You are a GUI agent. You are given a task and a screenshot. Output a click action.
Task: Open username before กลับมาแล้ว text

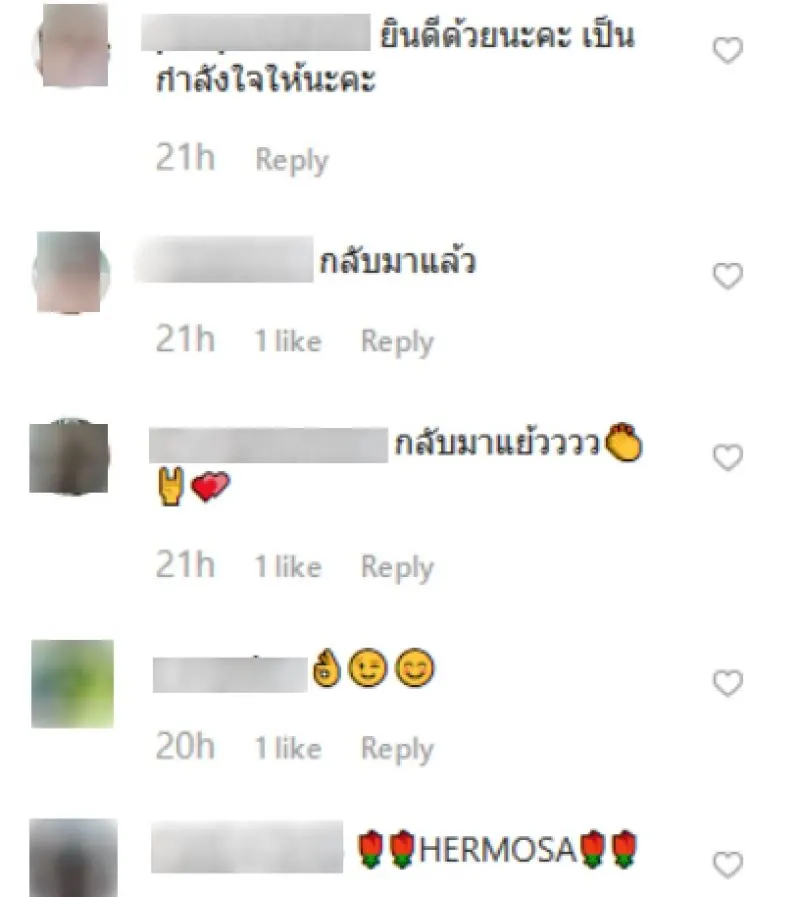pos(224,259)
